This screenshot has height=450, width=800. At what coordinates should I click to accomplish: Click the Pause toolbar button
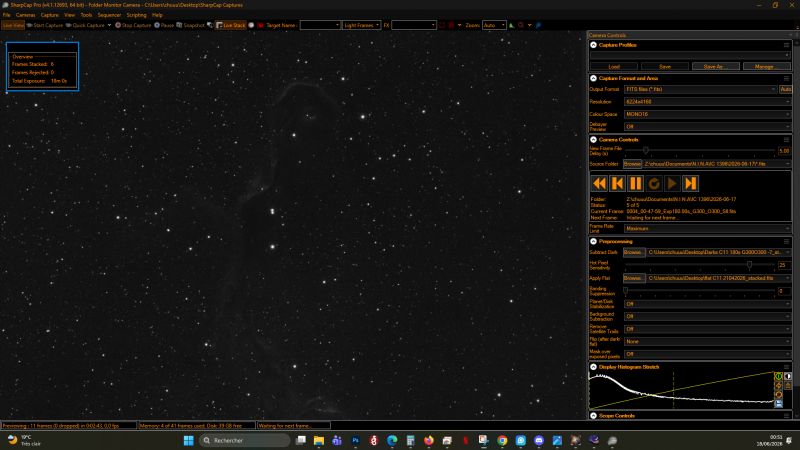point(164,25)
